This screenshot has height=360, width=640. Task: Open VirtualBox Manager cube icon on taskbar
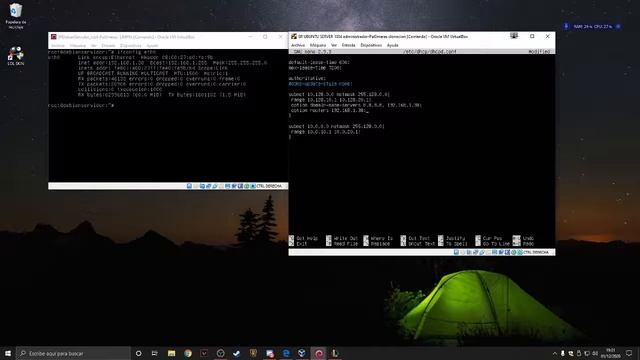coord(302,353)
